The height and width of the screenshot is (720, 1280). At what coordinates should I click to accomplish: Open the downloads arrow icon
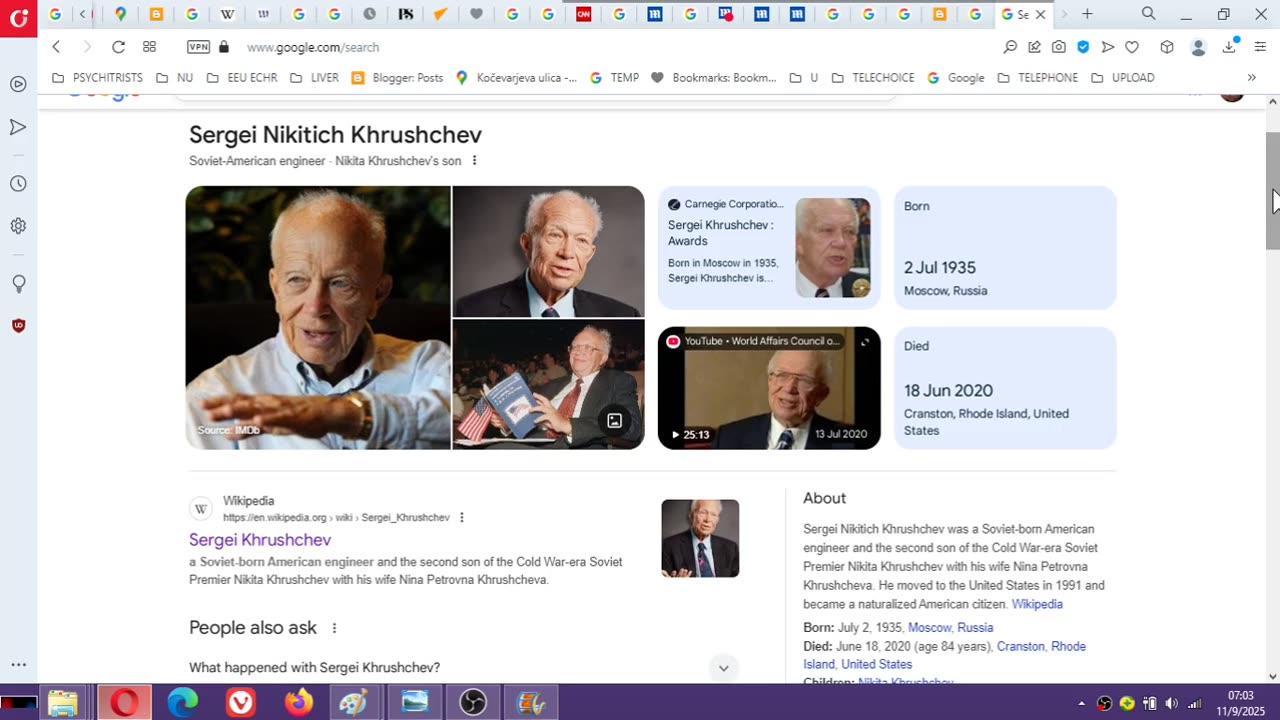(1229, 47)
